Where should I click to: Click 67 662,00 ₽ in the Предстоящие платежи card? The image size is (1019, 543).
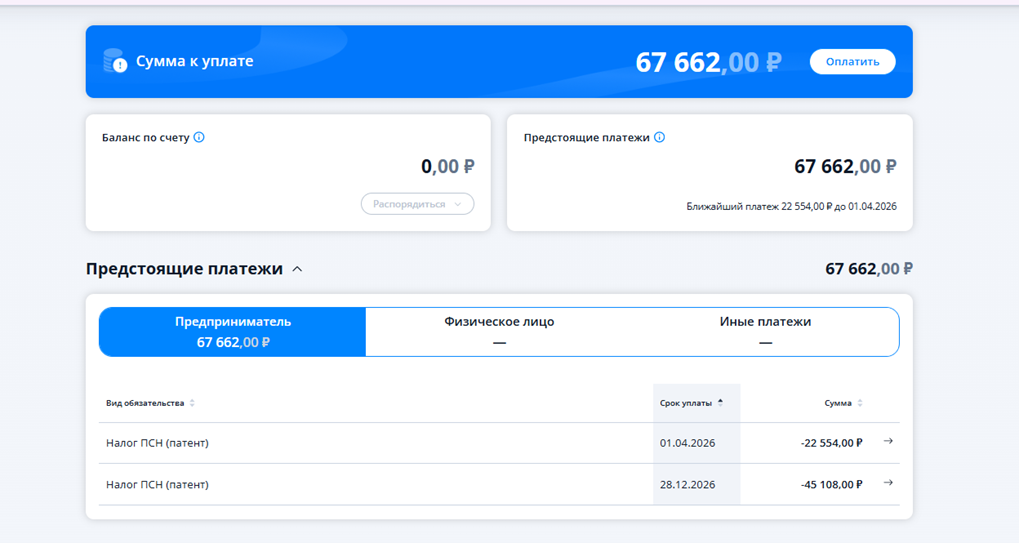tap(845, 166)
